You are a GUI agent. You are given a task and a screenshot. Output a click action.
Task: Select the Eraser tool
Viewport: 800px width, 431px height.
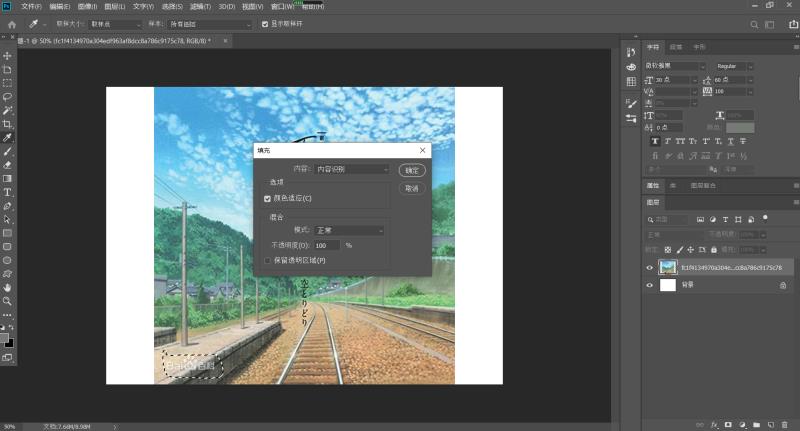(x=7, y=165)
